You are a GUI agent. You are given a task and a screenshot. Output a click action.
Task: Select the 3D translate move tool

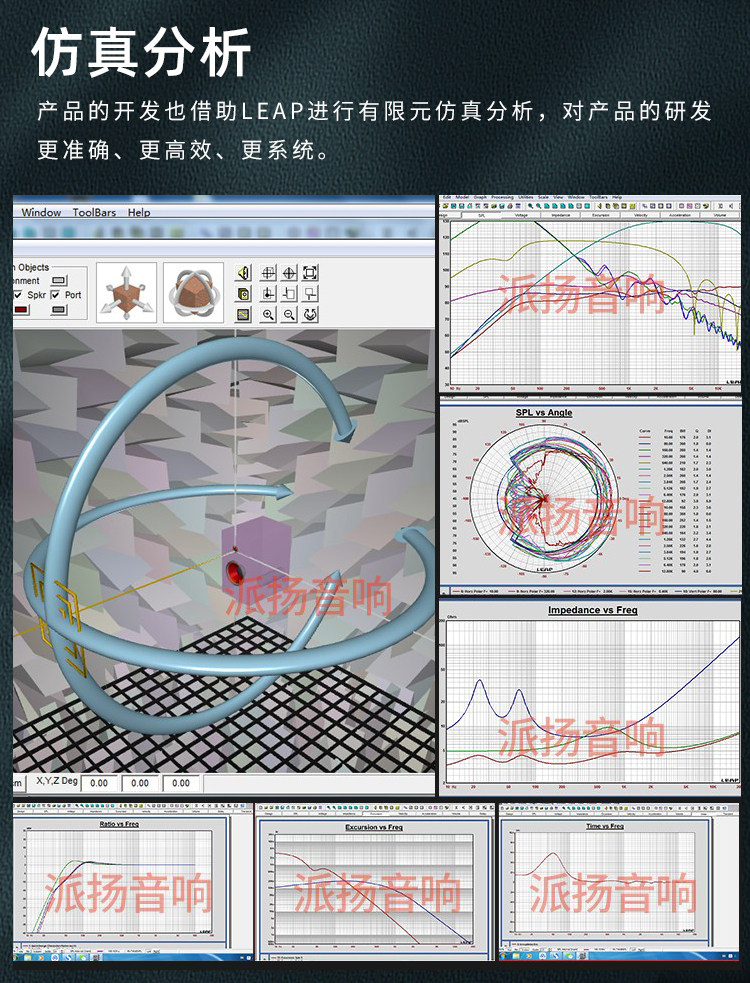[x=126, y=293]
